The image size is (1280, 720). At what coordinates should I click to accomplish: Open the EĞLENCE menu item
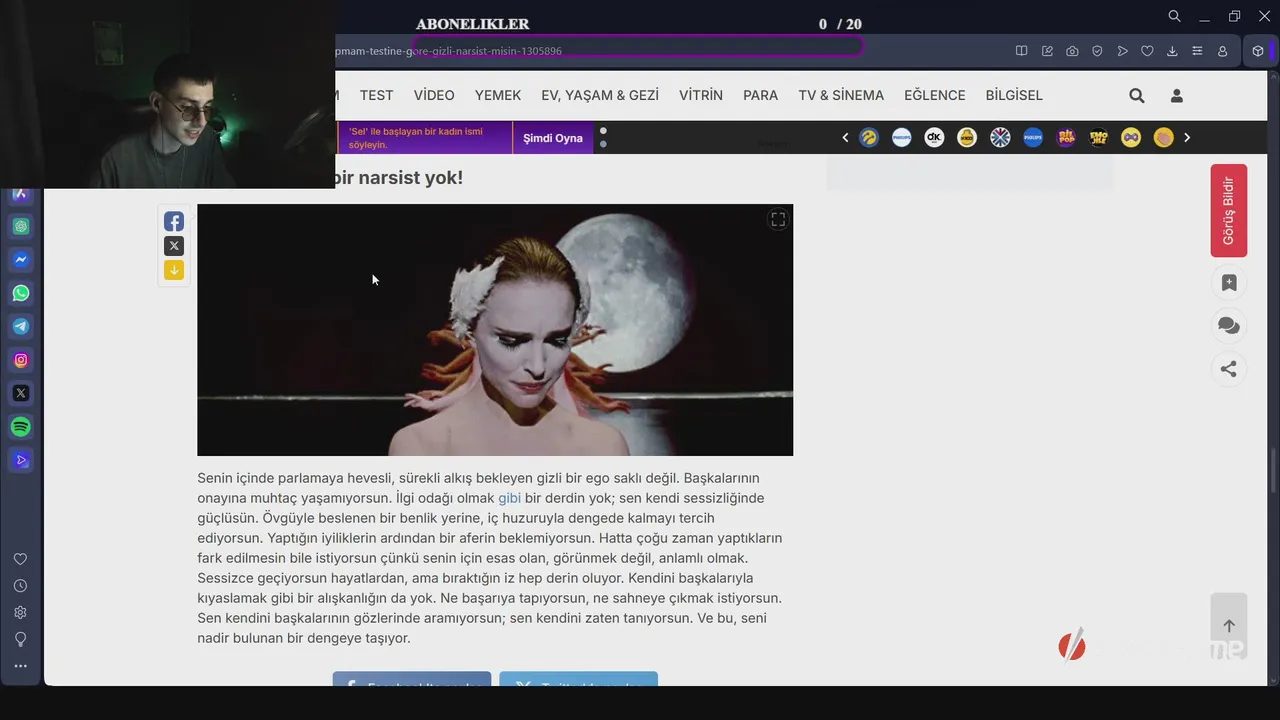pos(935,95)
